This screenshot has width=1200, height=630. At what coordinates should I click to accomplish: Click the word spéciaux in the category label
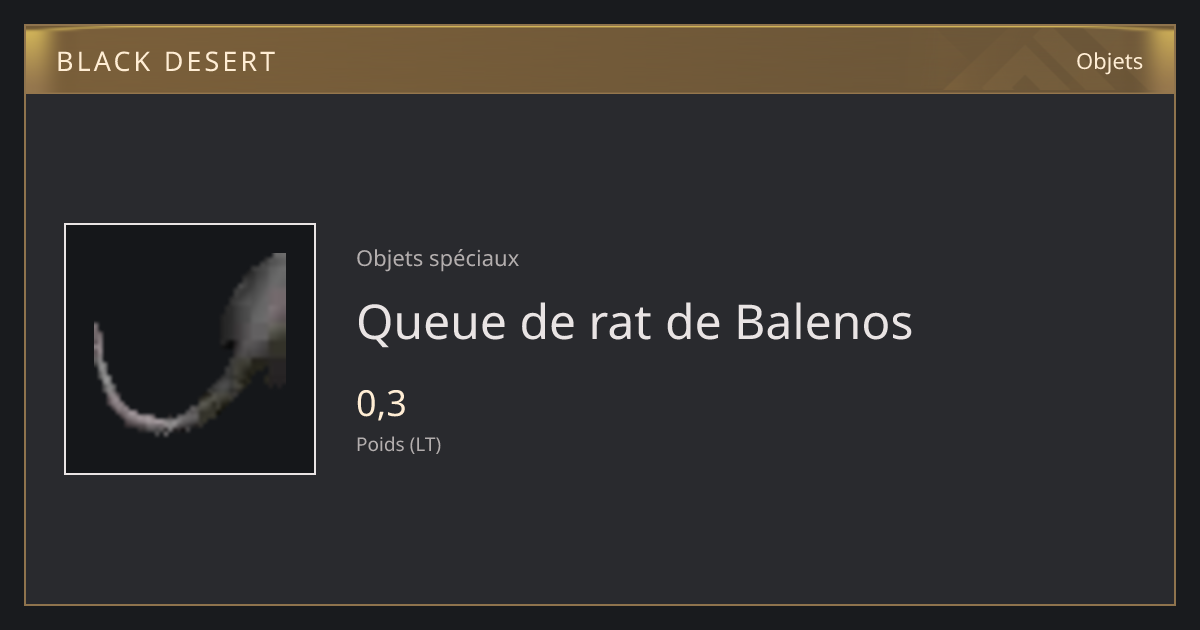click(x=474, y=259)
